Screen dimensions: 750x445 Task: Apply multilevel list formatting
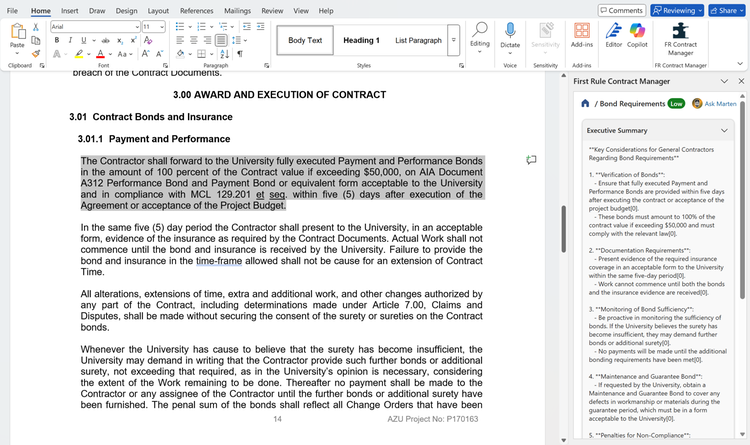tap(223, 27)
